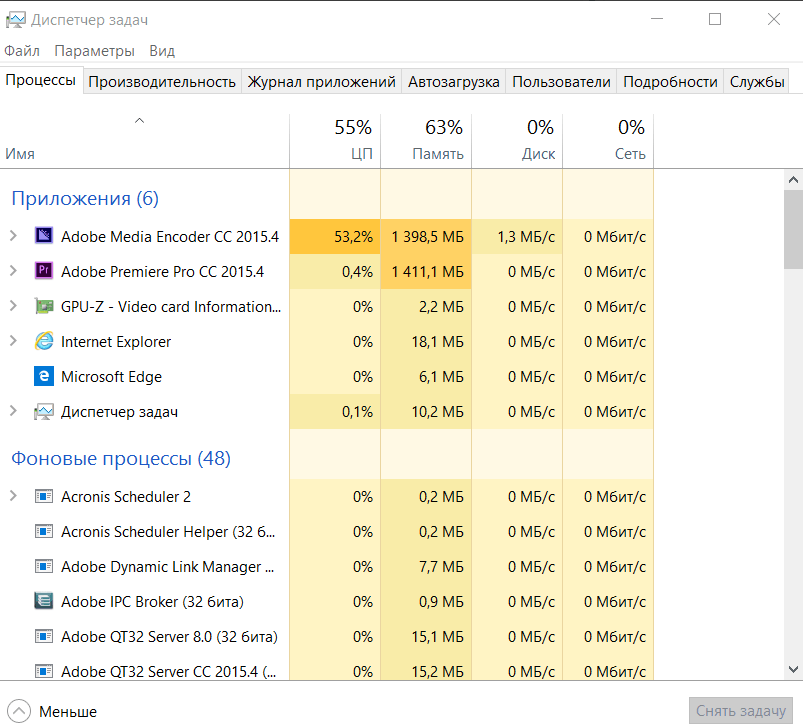Image resolution: width=803 pixels, height=728 pixels.
Task: Click the 1,3 МБ/с disk cell
Action: click(x=517, y=237)
